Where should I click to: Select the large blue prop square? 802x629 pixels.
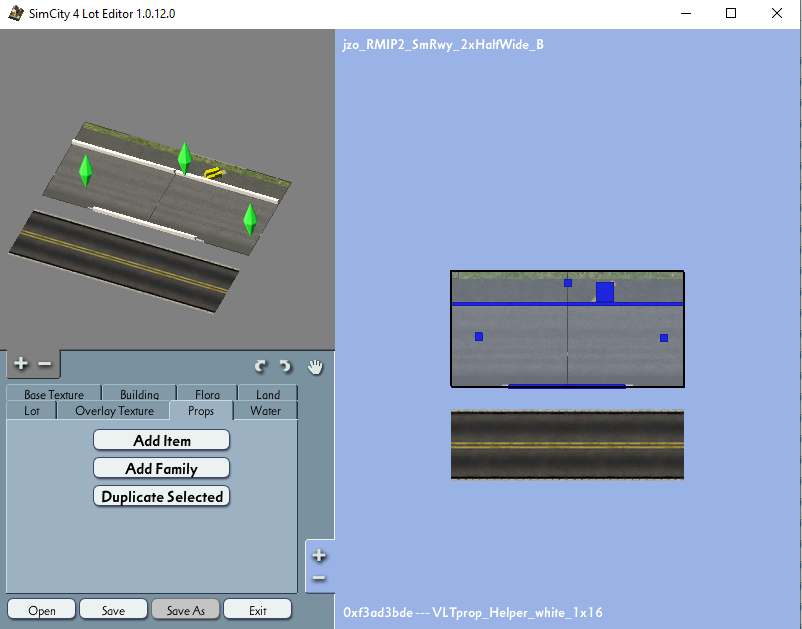pyautogui.click(x=605, y=292)
